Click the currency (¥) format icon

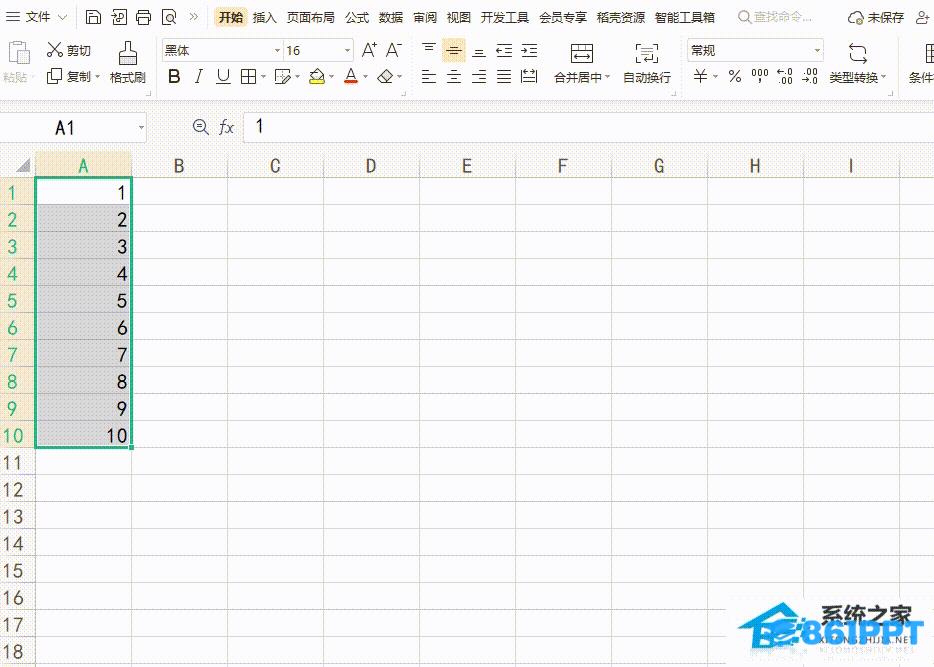point(700,76)
